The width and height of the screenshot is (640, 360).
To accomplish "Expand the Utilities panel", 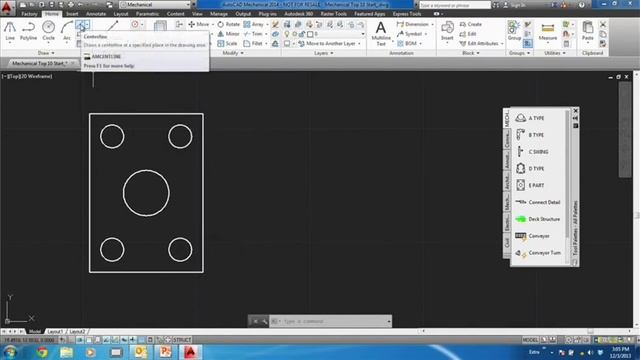I will (x=555, y=53).
